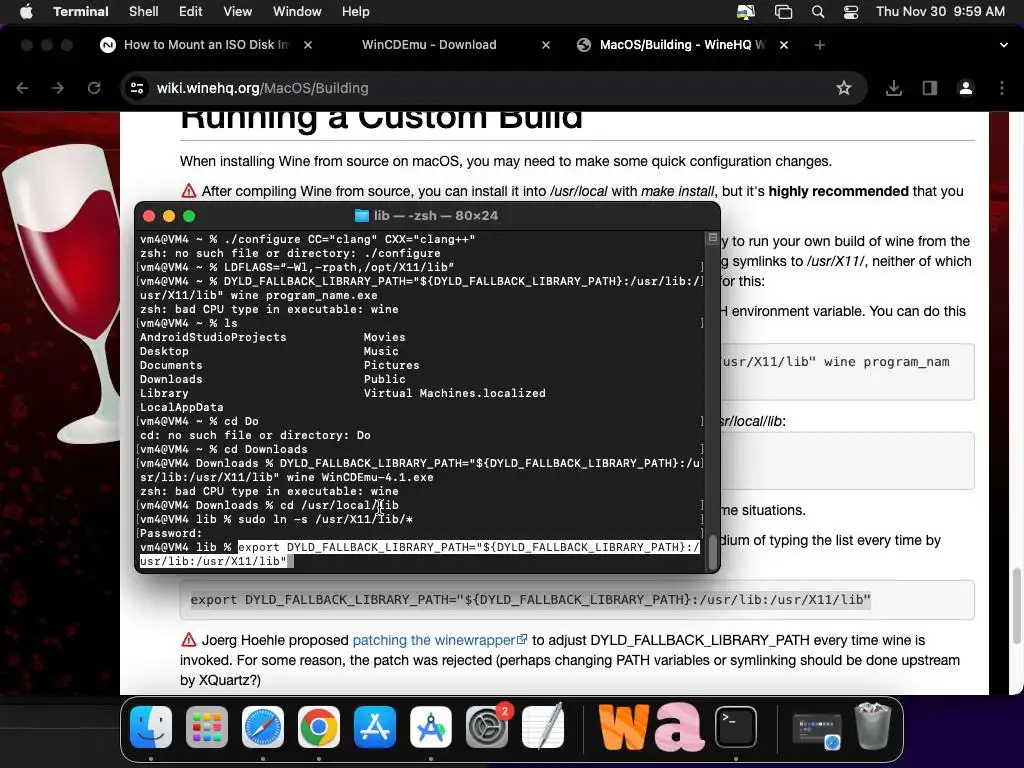1024x768 pixels.
Task: Launch Safari from the Dock
Action: coord(263,727)
